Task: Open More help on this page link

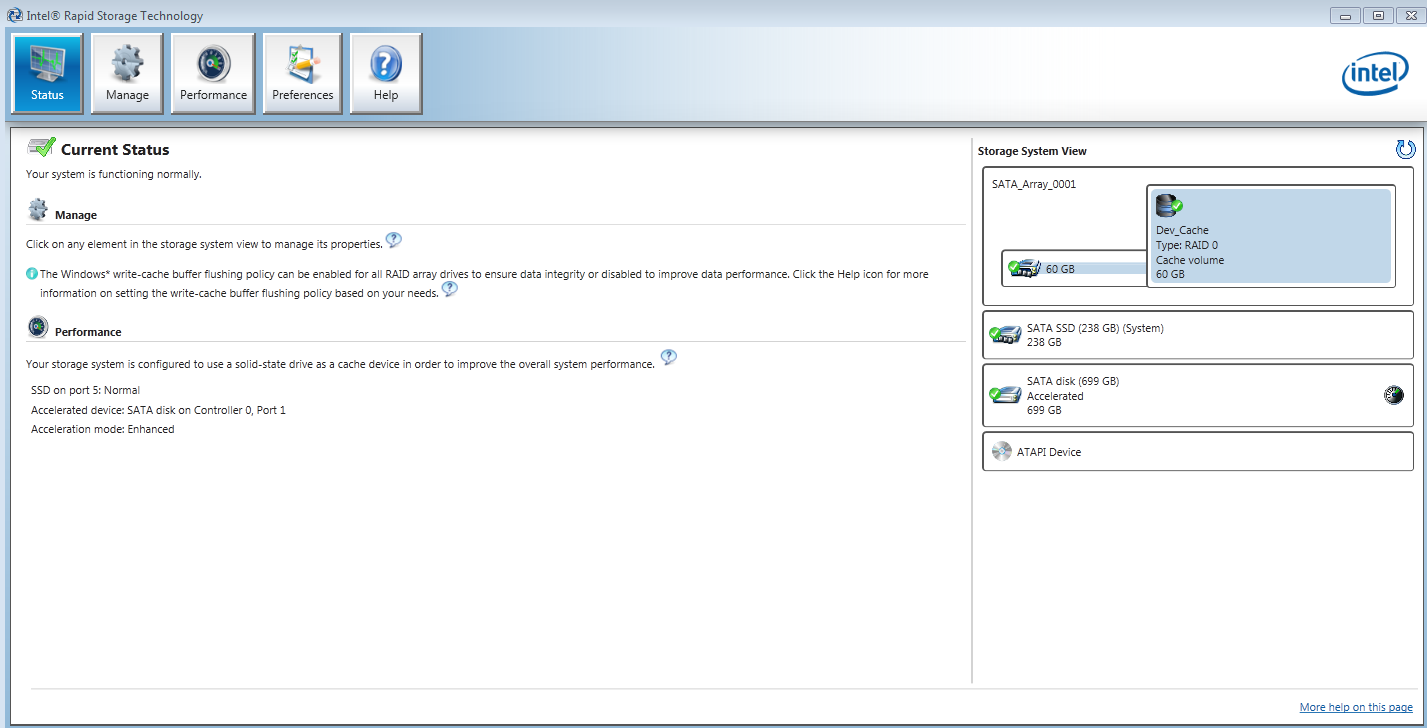Action: [1356, 707]
